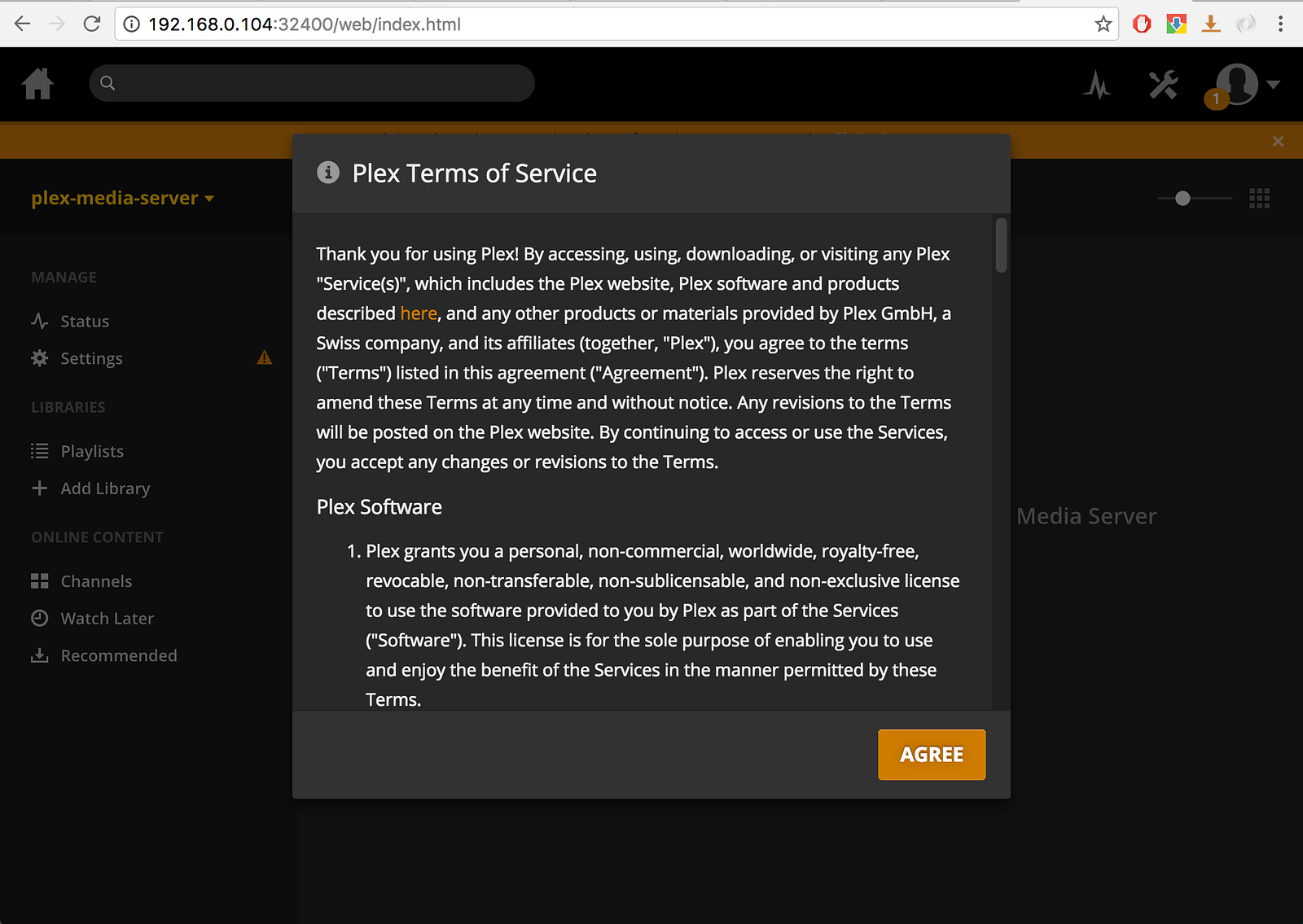The width and height of the screenshot is (1303, 924).
Task: Open the Chrome three-dot menu
Action: 1281,24
